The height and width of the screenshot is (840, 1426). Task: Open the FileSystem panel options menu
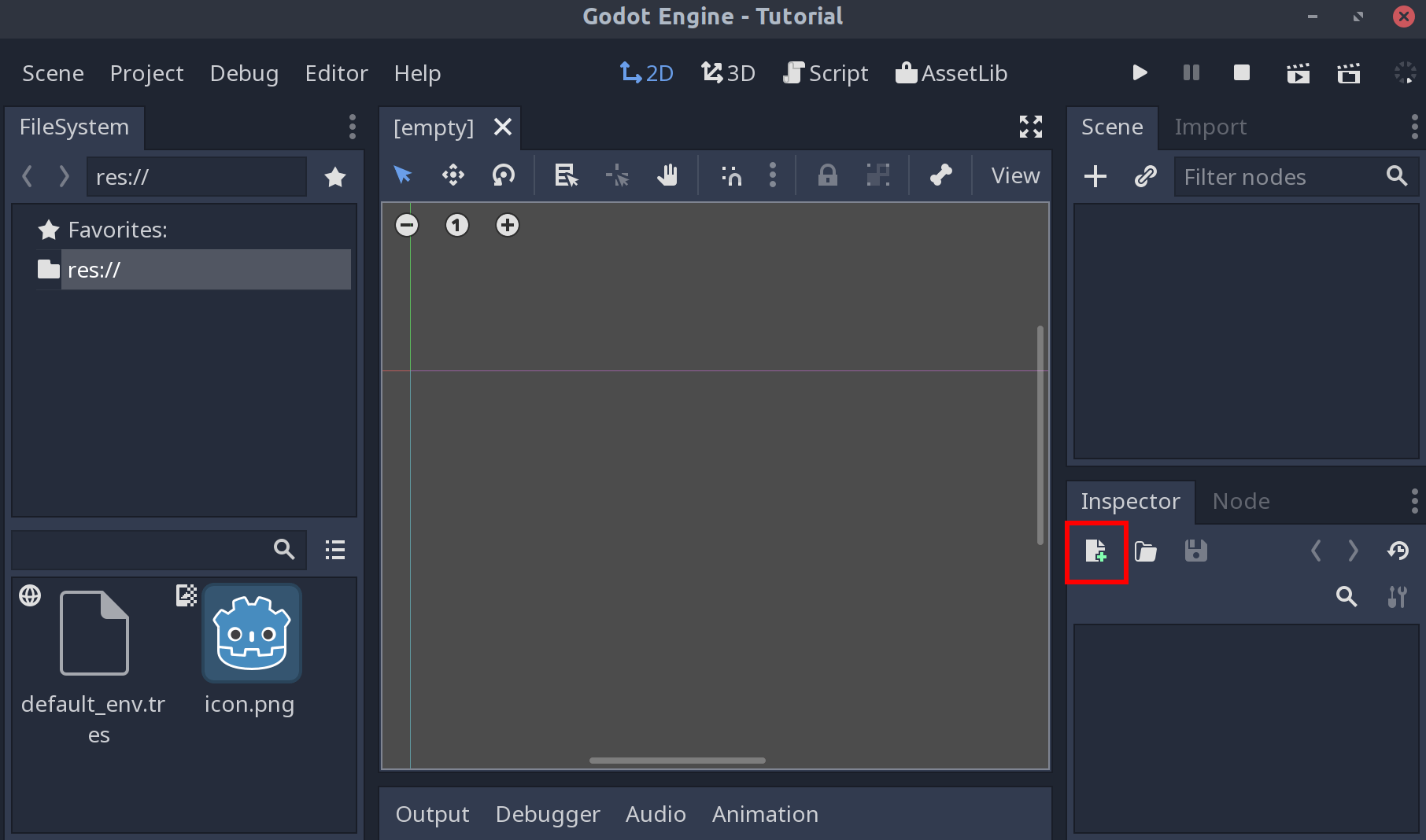click(x=352, y=127)
